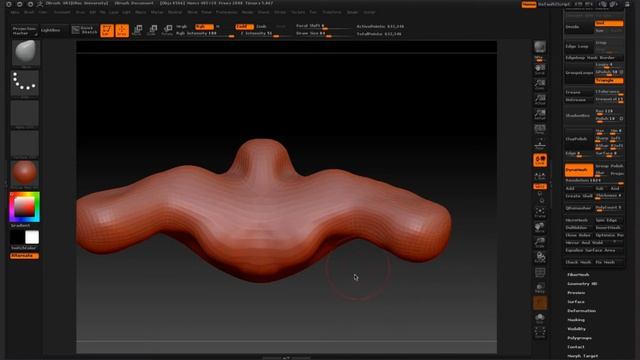The width and height of the screenshot is (640, 360).
Task: Select the current brush thumbnail
Action: tap(25, 53)
